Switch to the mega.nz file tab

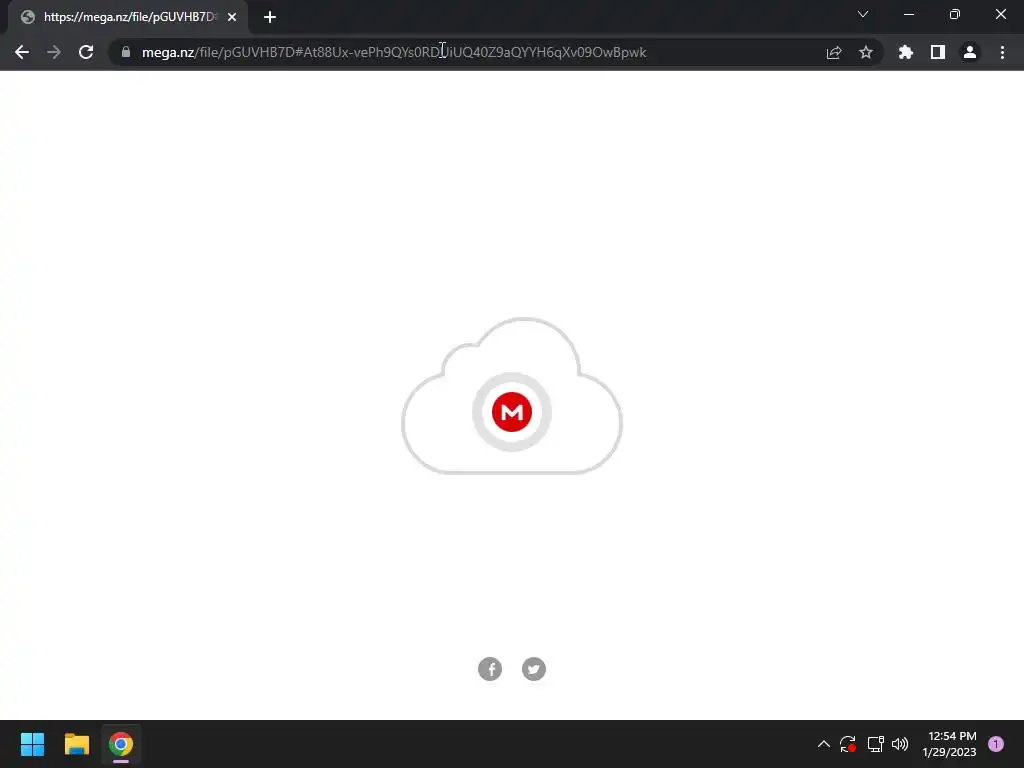click(128, 17)
